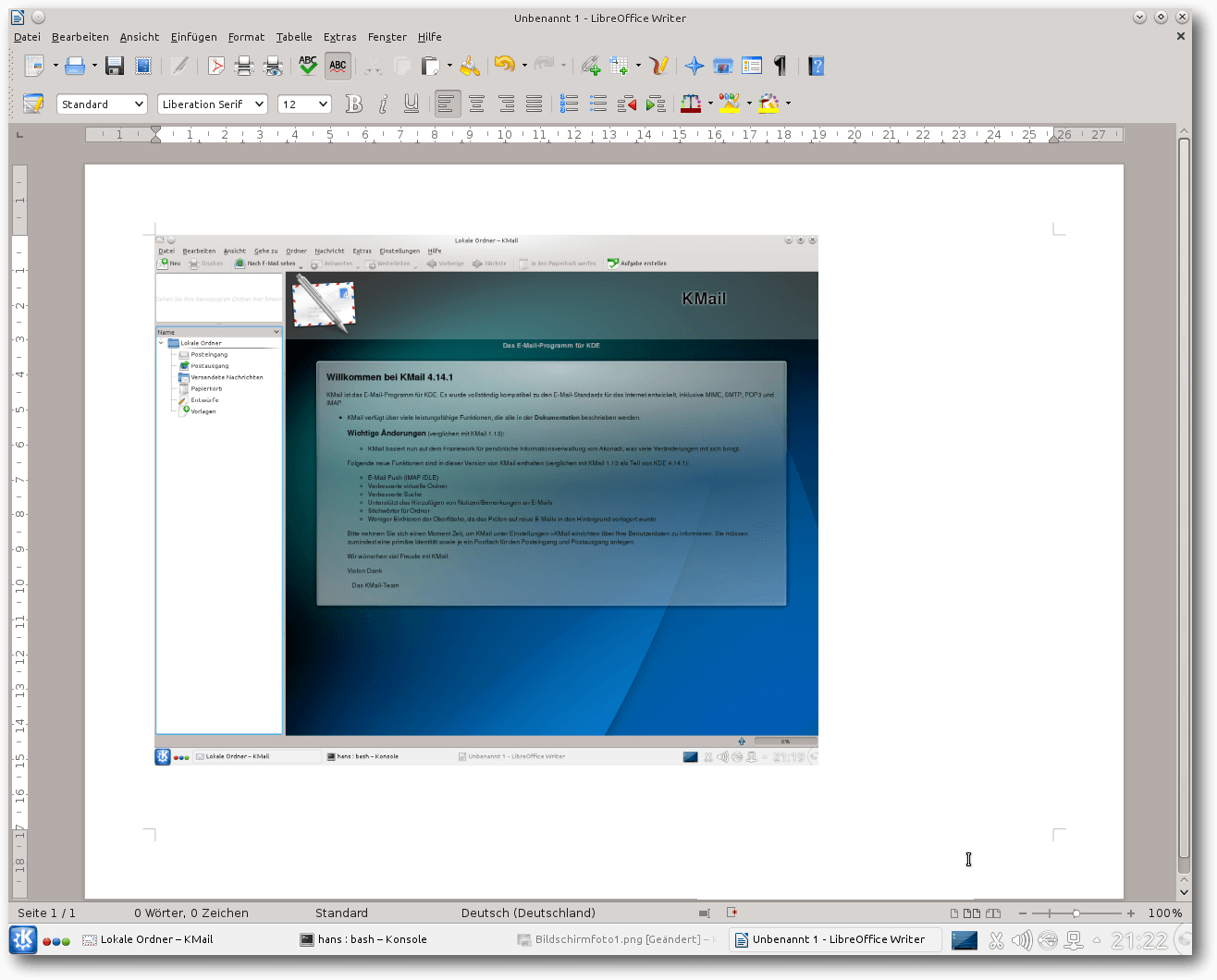Insert a table using the Table icon
This screenshot has width=1217, height=980.
click(619, 66)
